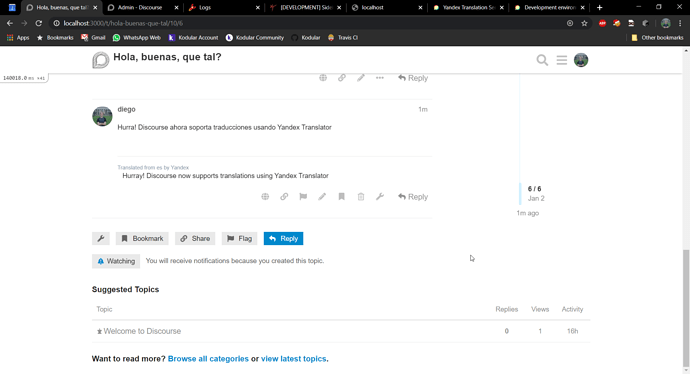Open Chrome three-dot menu
This screenshot has width=690, height=374.
pyautogui.click(x=680, y=23)
